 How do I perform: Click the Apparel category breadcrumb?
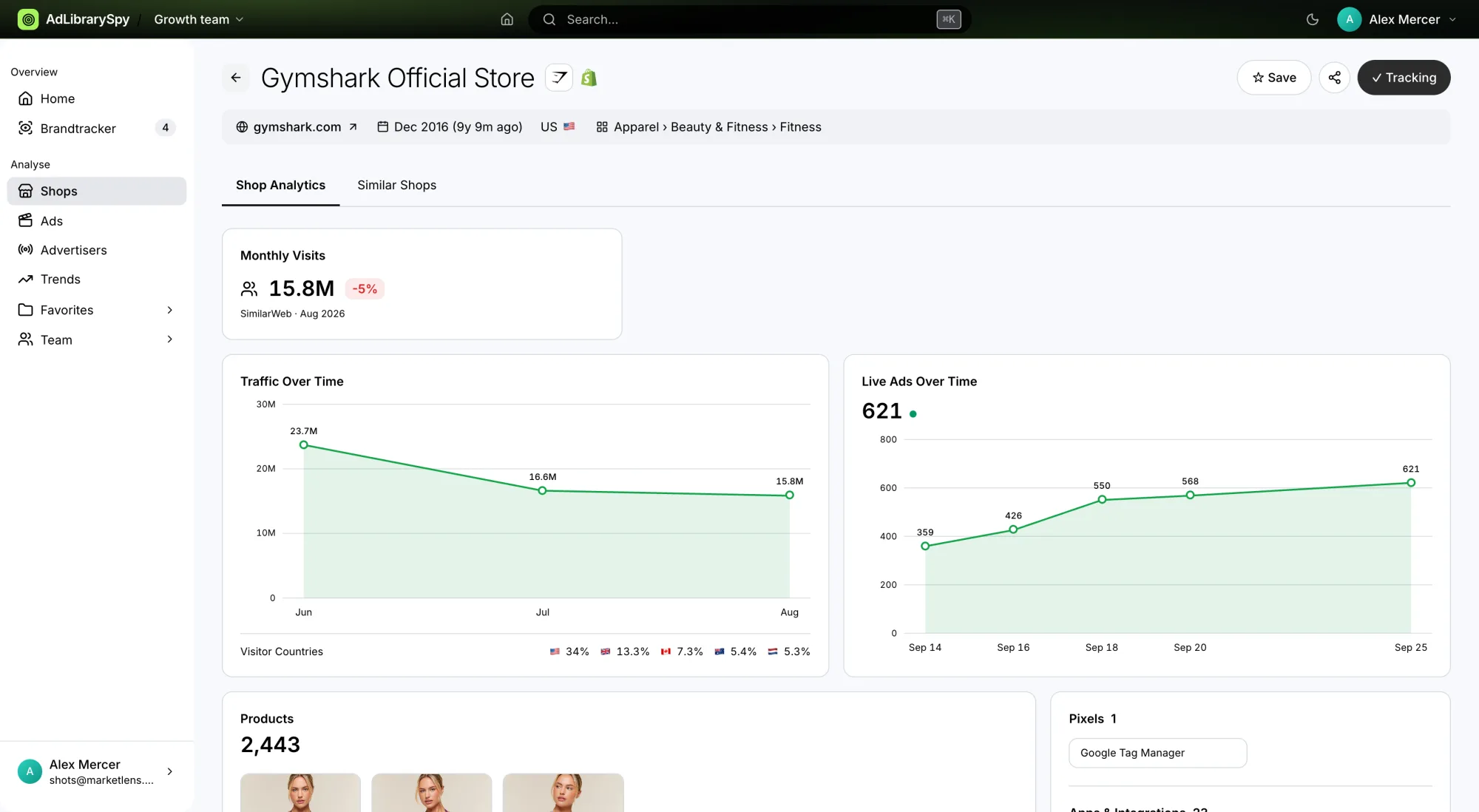point(636,127)
